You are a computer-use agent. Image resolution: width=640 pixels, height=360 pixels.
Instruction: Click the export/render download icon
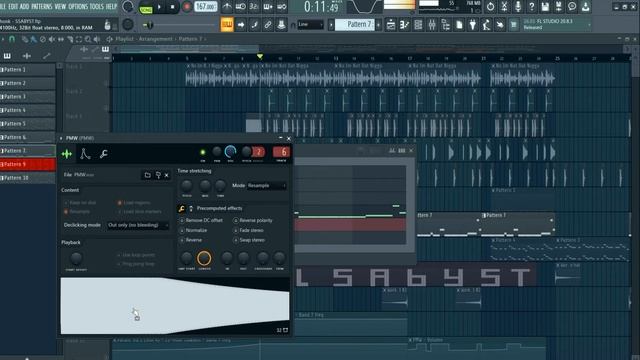click(x=586, y=7)
